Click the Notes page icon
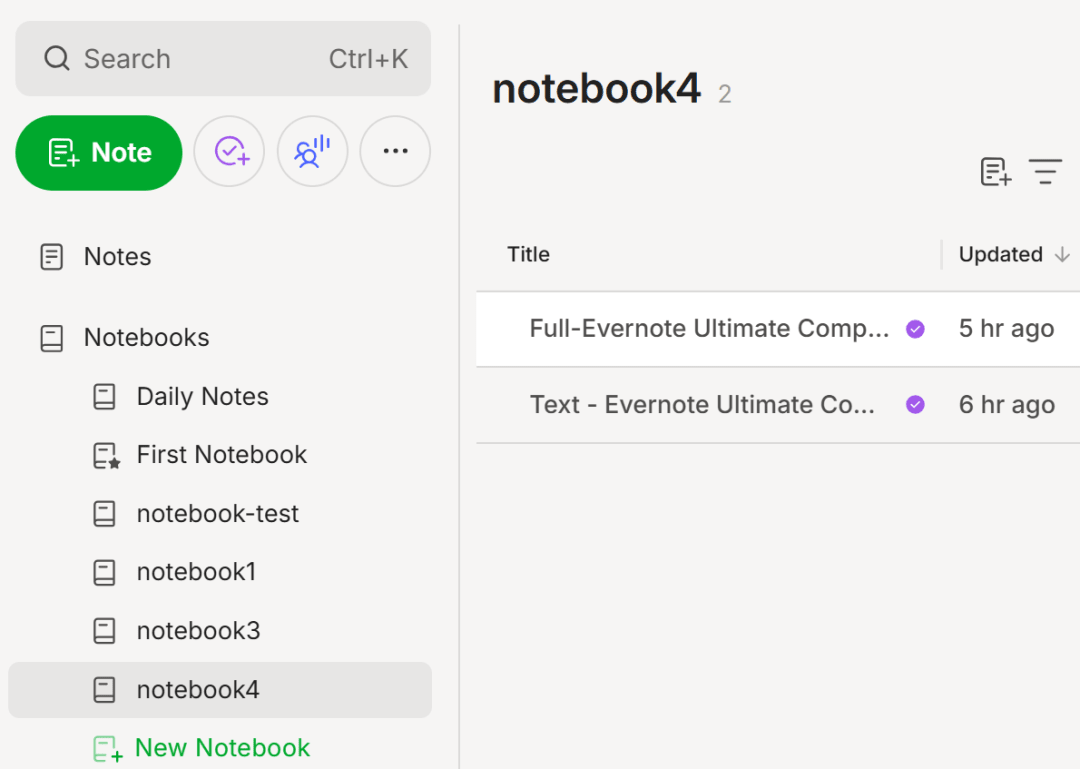The height and width of the screenshot is (769, 1080). click(52, 256)
